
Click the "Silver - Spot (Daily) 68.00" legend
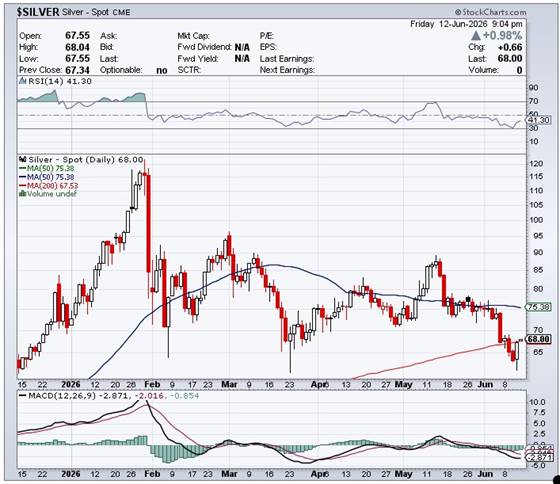[86, 159]
